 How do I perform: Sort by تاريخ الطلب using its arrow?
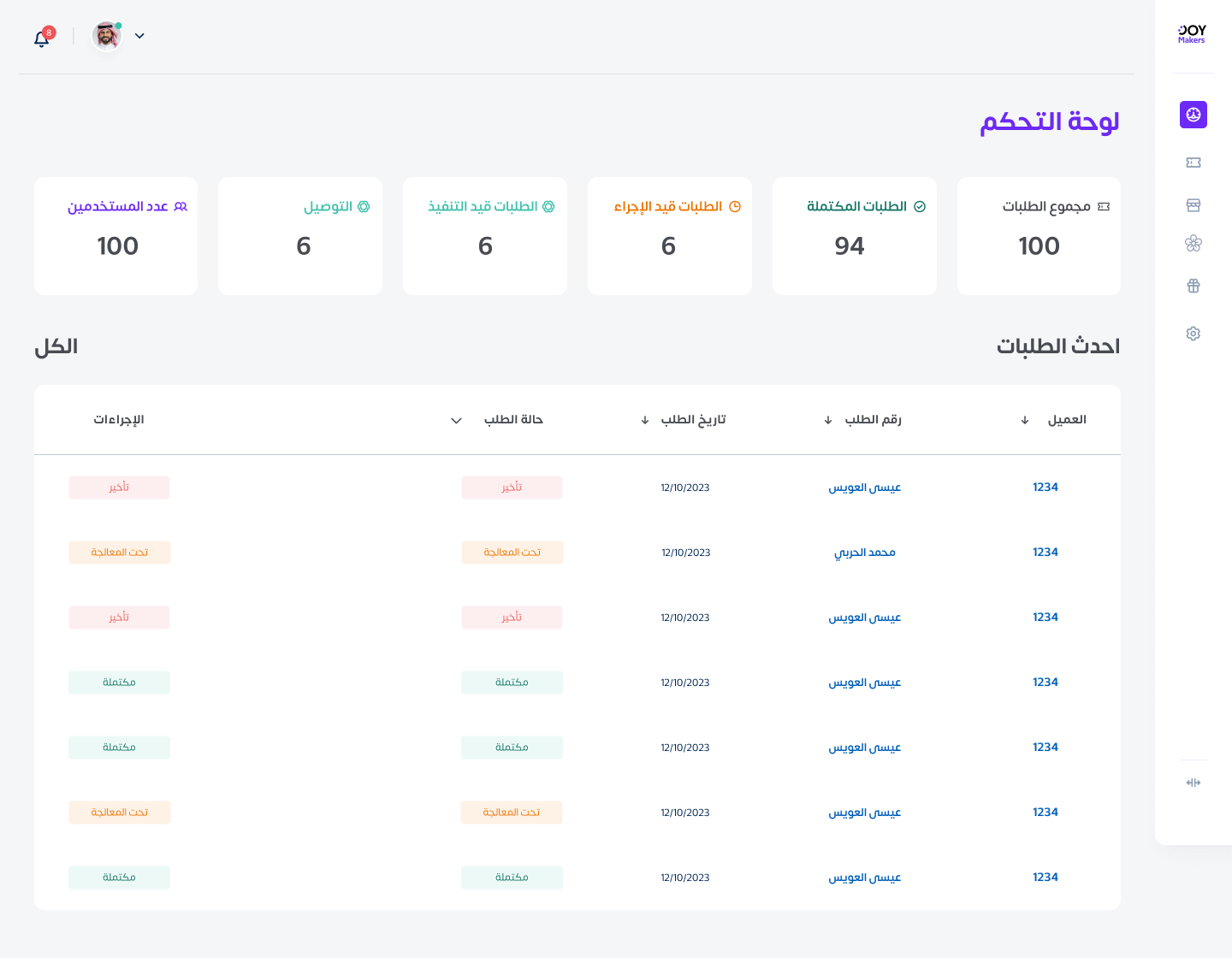(x=646, y=420)
